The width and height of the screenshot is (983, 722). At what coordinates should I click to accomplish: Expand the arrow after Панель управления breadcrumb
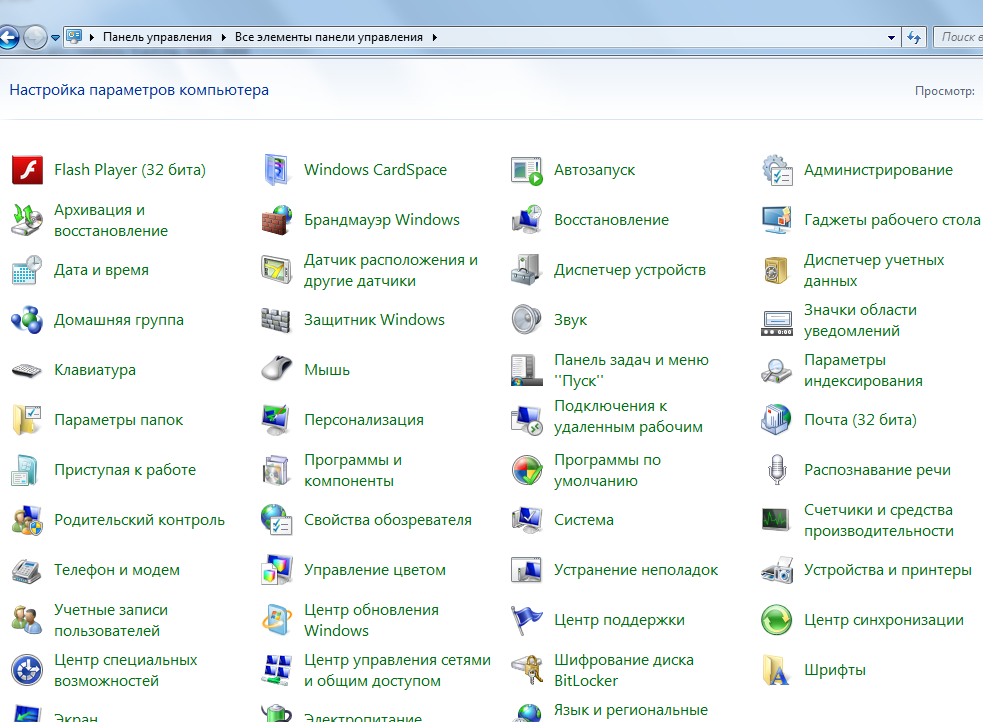tap(223, 38)
